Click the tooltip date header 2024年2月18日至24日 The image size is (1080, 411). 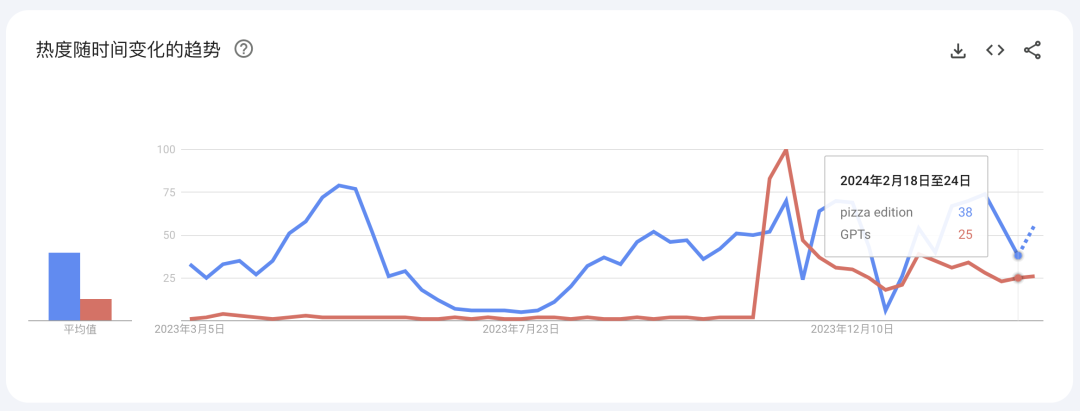pos(905,181)
